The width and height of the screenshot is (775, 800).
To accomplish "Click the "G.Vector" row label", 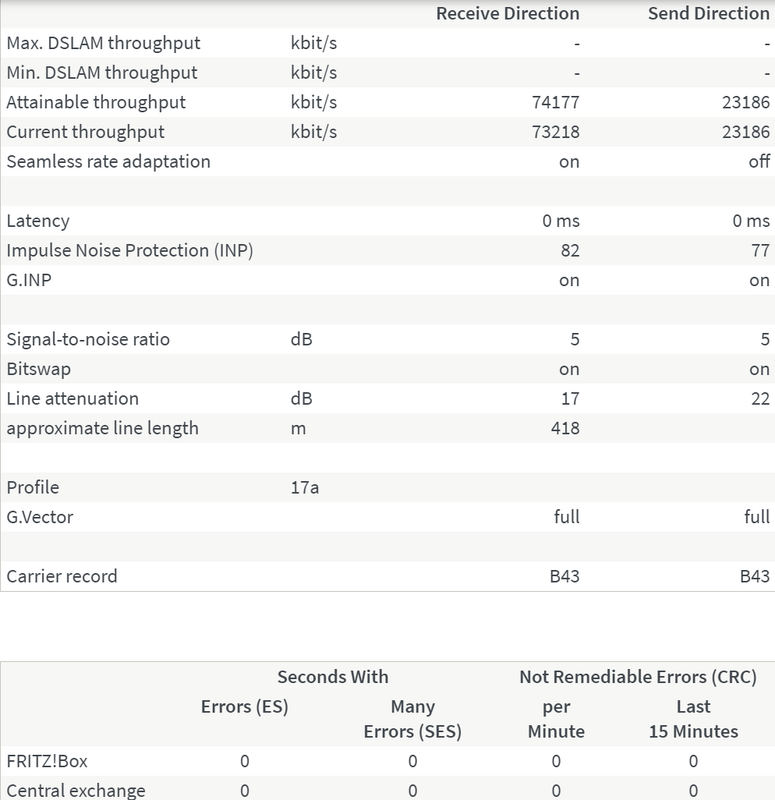I will point(40,518).
